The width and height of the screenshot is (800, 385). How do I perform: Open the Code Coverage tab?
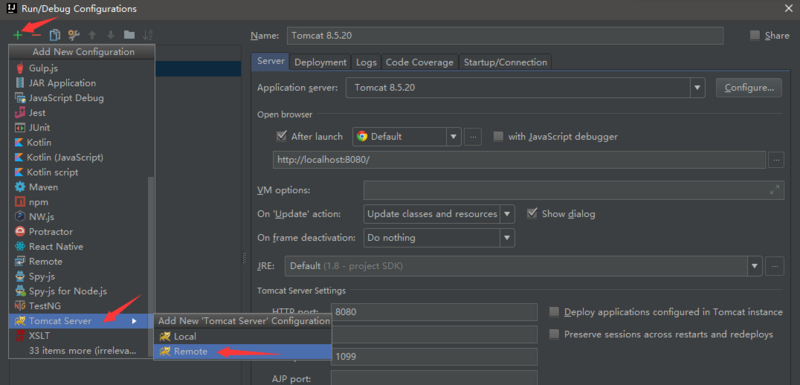[419, 62]
